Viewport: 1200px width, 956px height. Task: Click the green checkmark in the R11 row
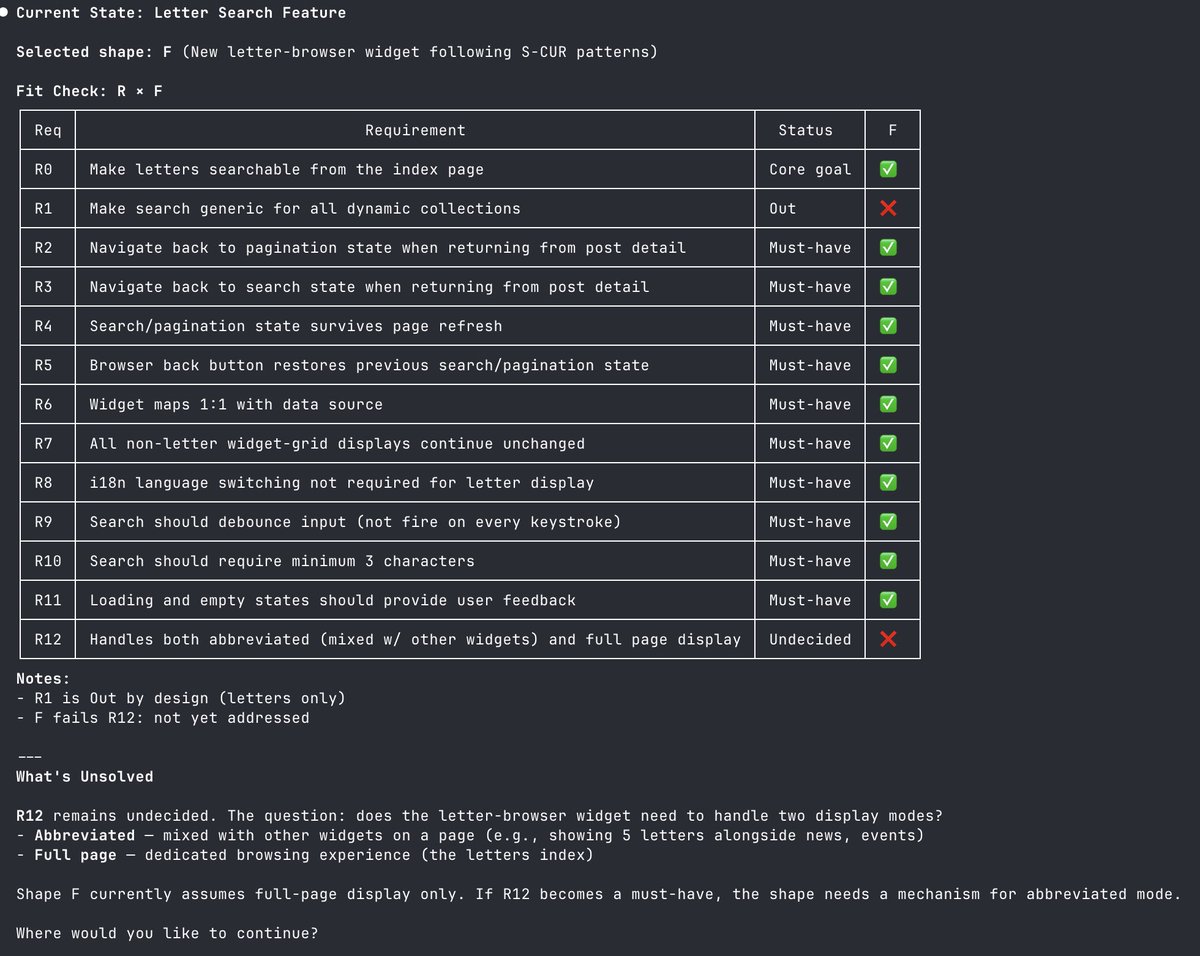[887, 600]
